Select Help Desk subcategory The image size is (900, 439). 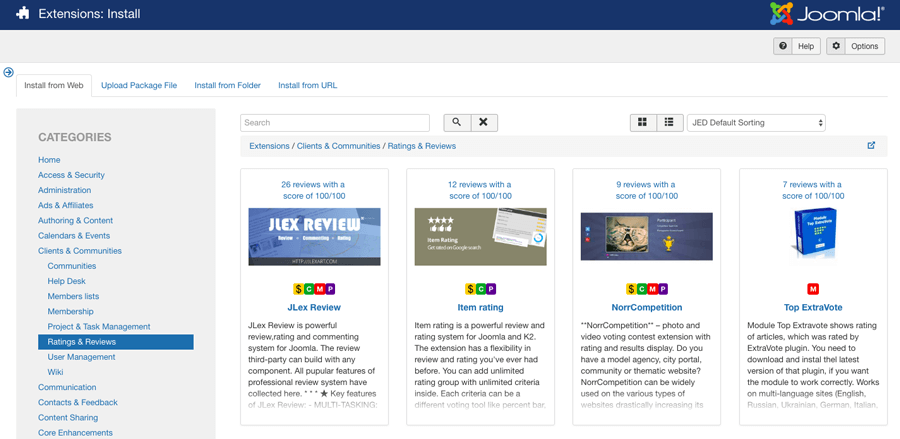pos(67,281)
